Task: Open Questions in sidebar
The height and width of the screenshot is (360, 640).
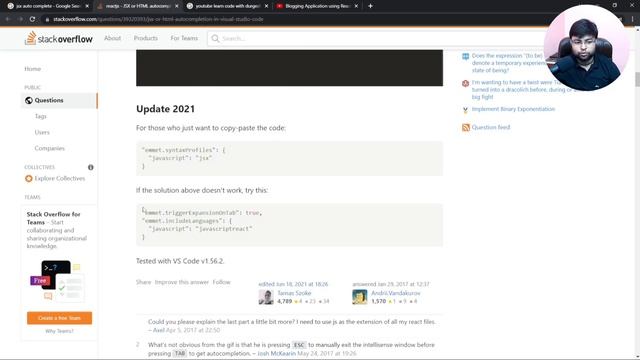Action: point(59,100)
